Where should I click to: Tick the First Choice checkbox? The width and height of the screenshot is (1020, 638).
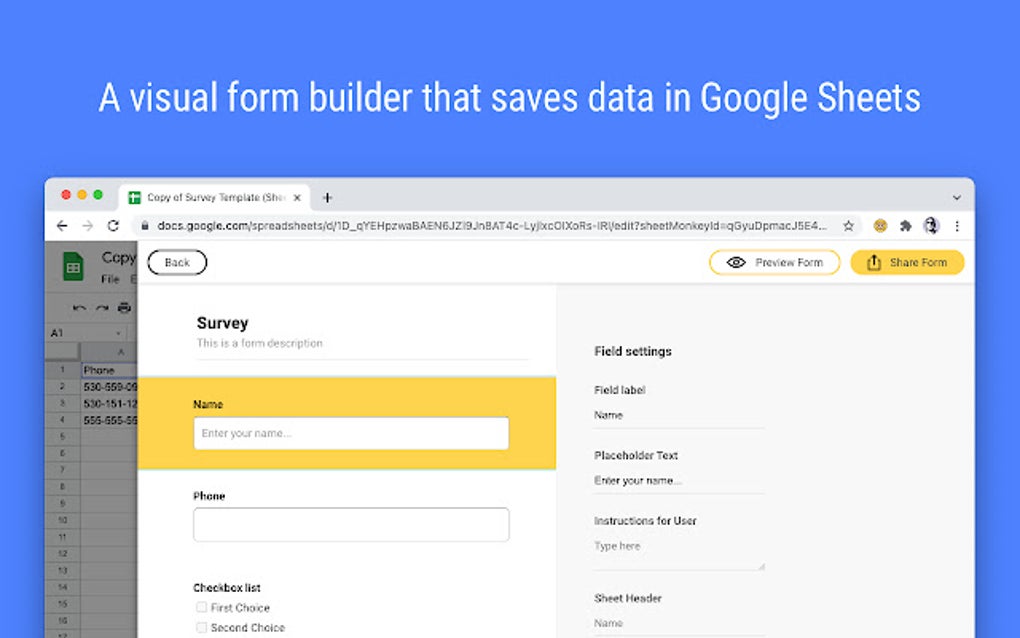(x=202, y=607)
